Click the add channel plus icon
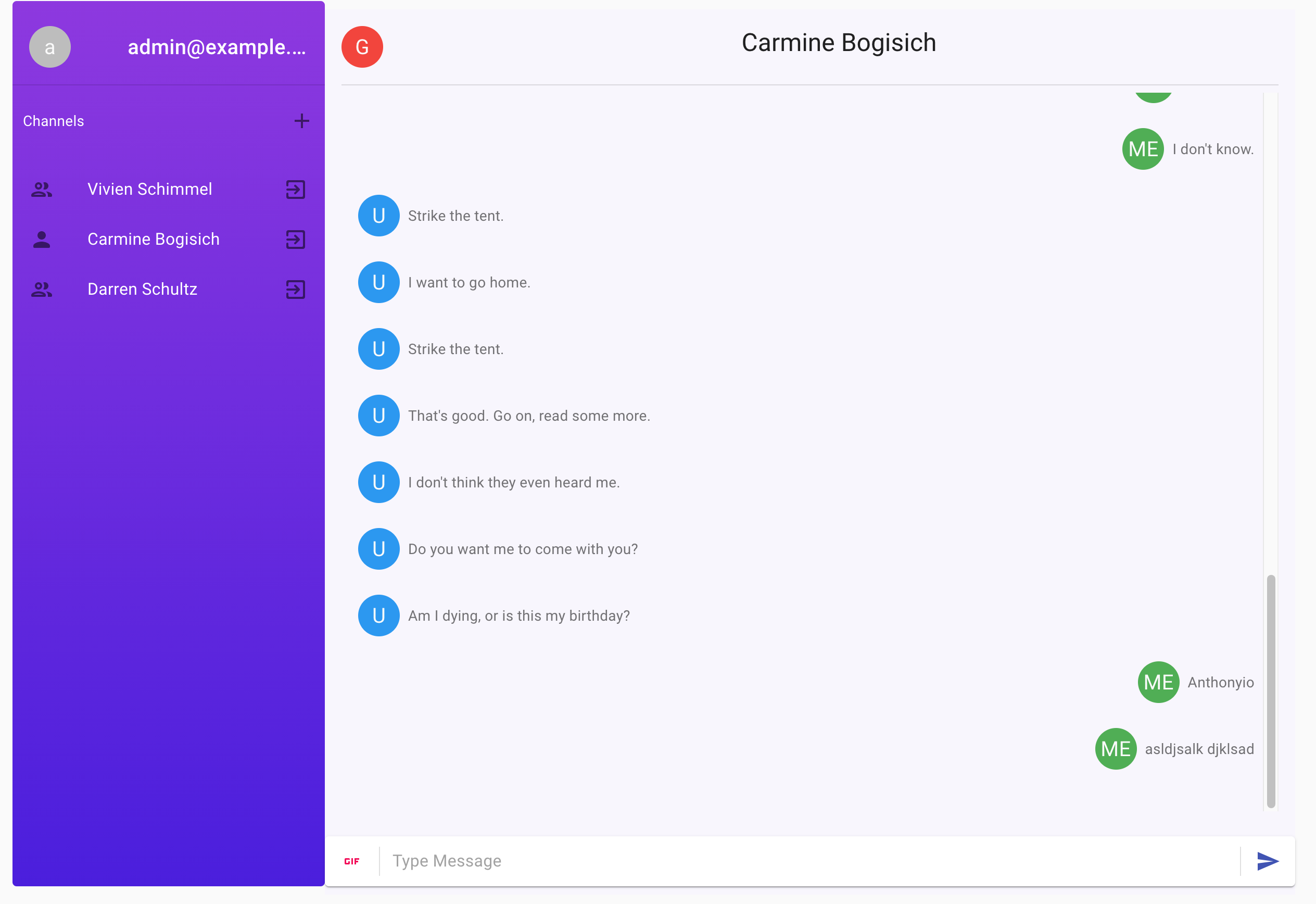The height and width of the screenshot is (904, 1316). 301,121
